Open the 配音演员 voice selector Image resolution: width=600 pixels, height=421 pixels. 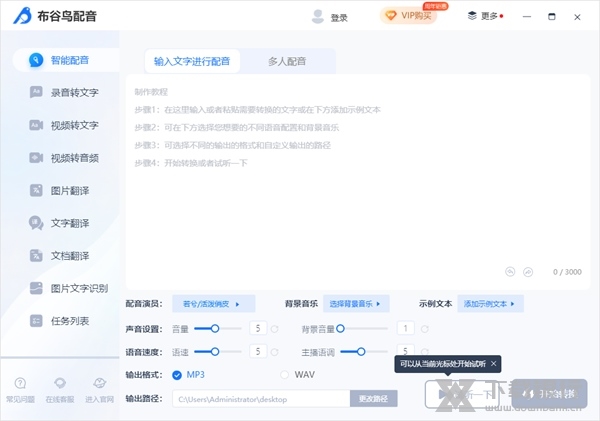click(x=214, y=304)
